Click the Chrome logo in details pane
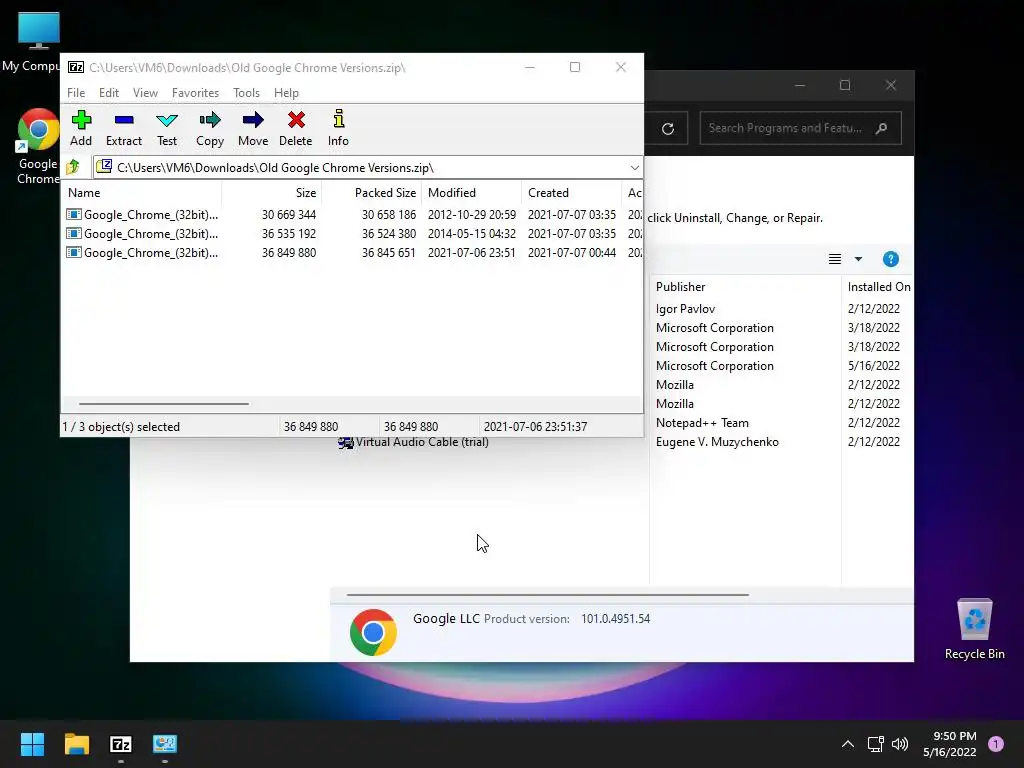Screen dimensions: 1024x768 (x=373, y=632)
